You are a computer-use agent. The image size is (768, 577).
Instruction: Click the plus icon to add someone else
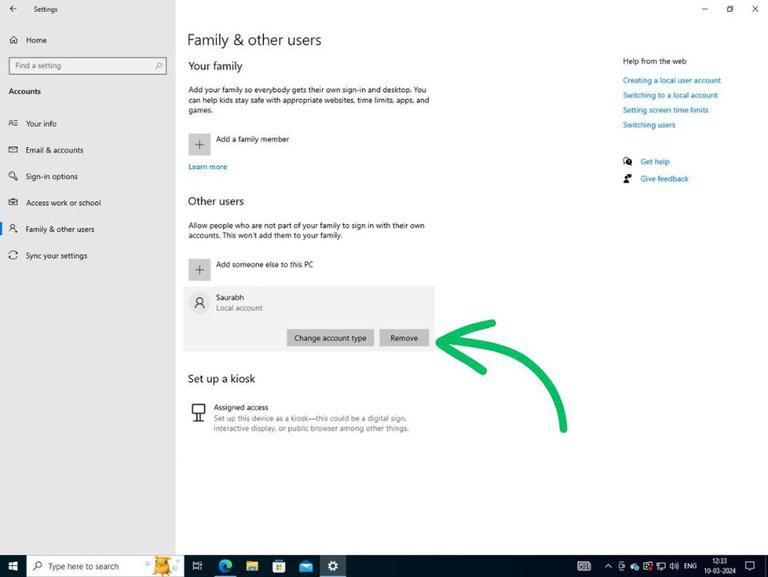(199, 270)
